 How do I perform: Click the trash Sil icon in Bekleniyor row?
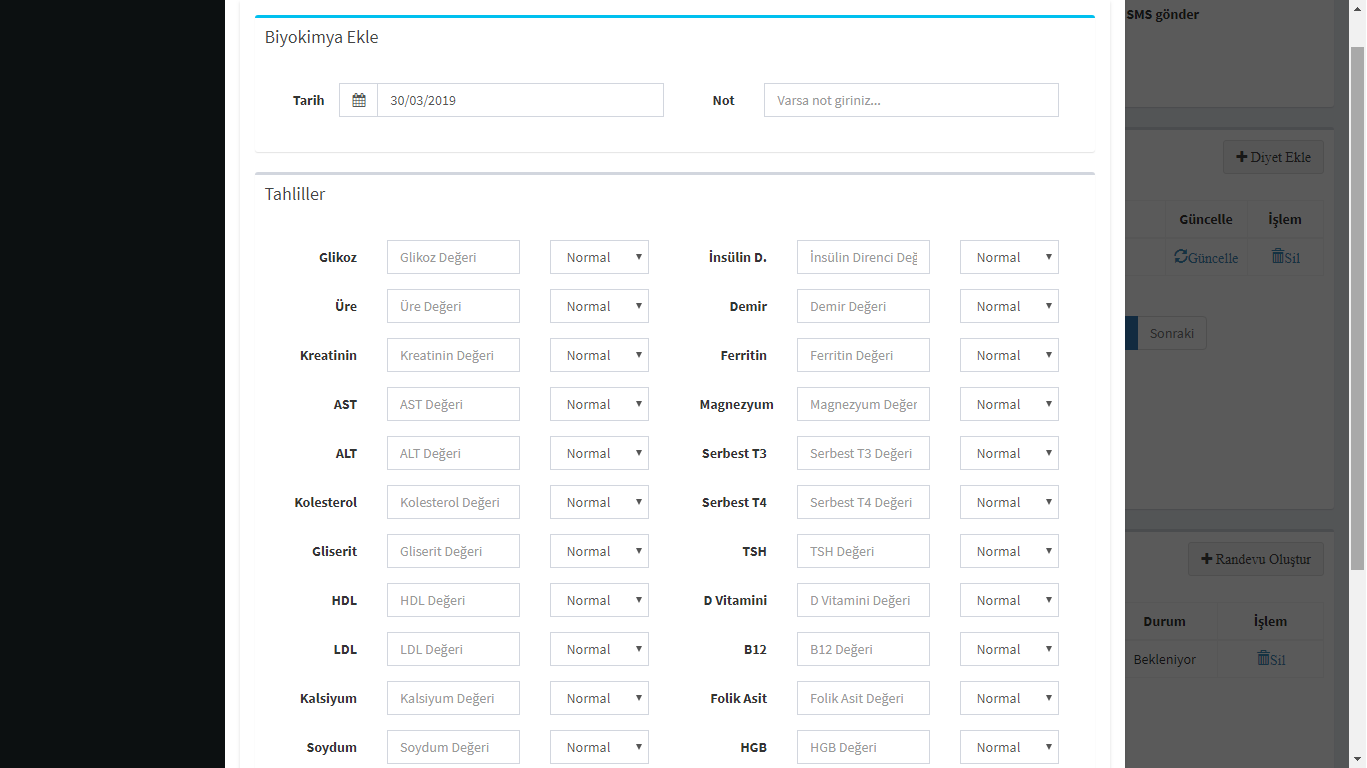(1264, 659)
